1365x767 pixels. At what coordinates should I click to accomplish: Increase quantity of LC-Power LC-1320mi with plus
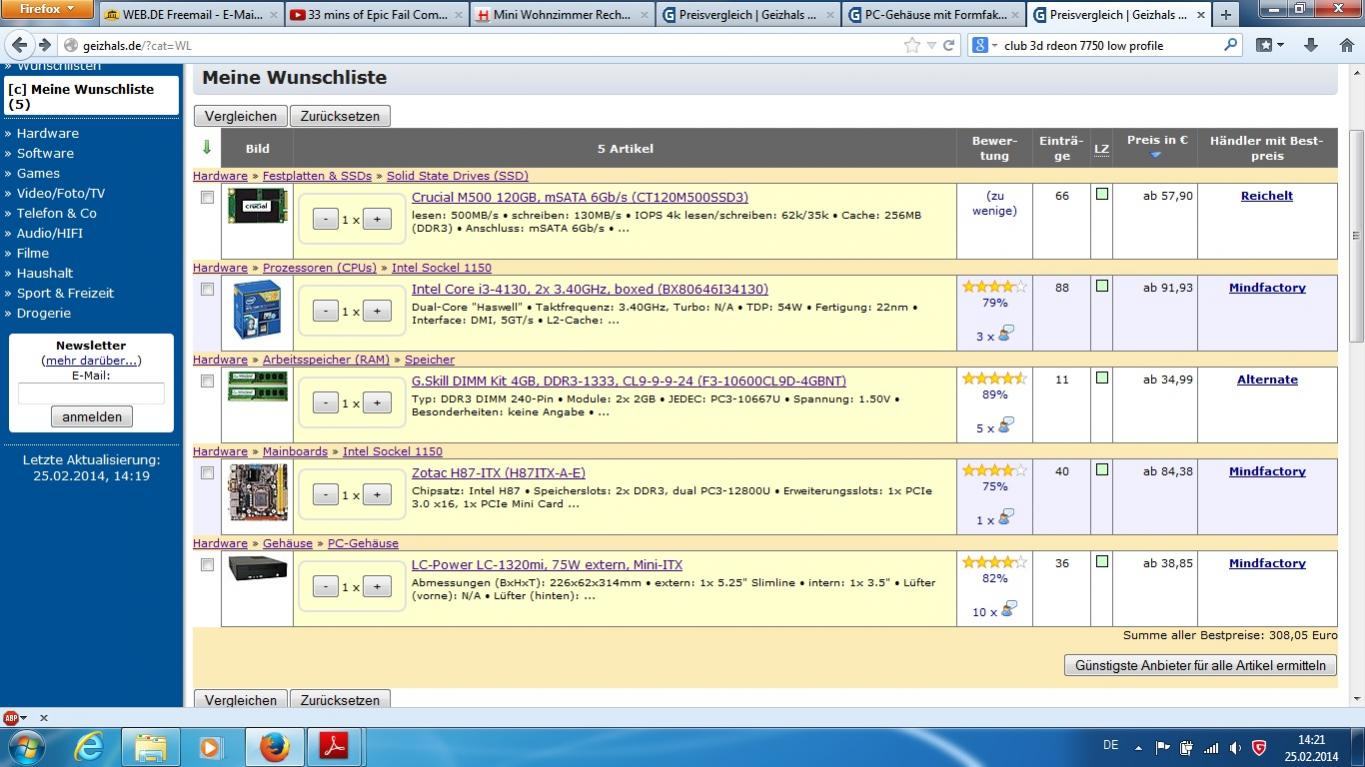tap(377, 587)
